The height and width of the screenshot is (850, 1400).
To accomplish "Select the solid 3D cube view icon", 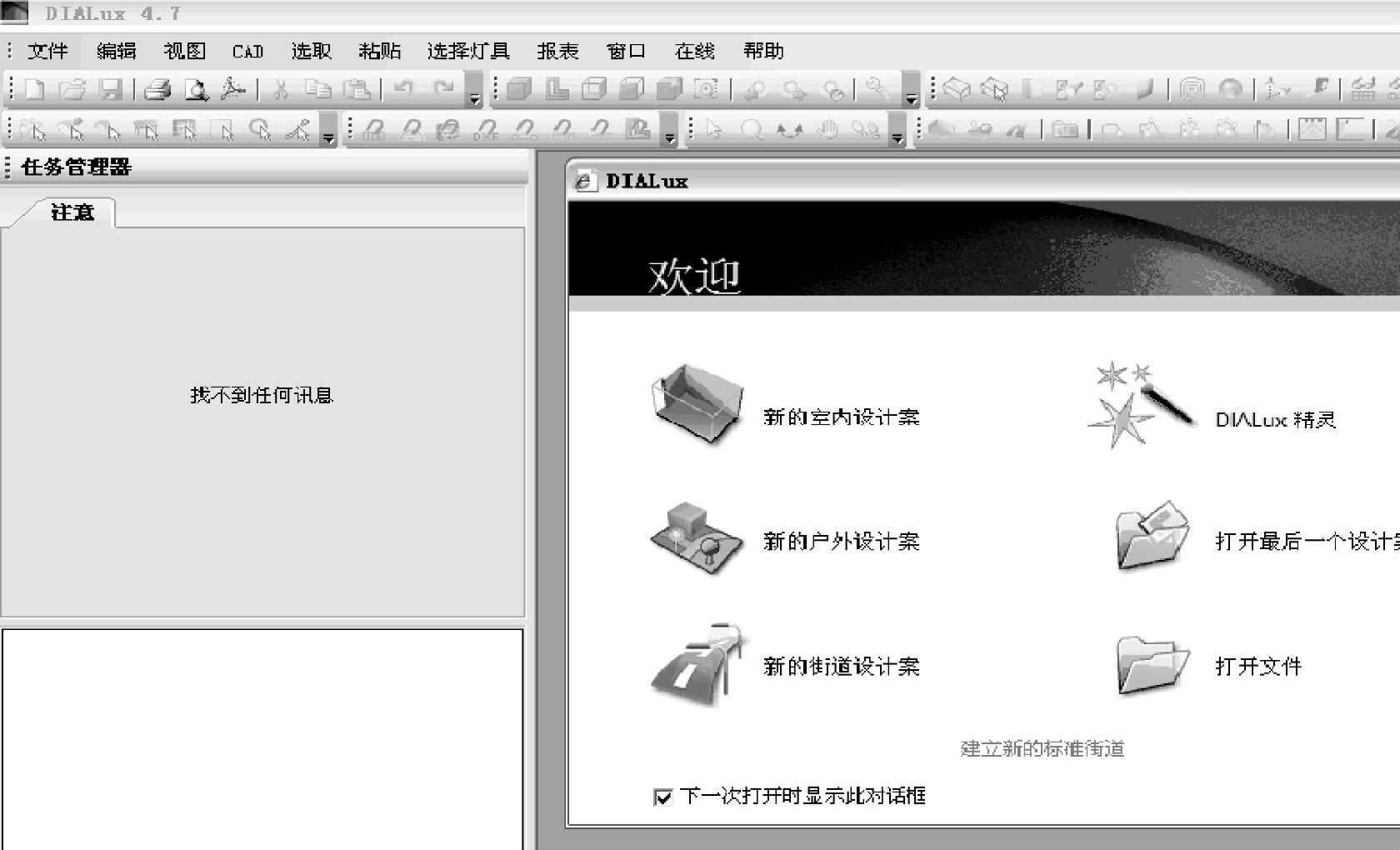I will pos(519,89).
